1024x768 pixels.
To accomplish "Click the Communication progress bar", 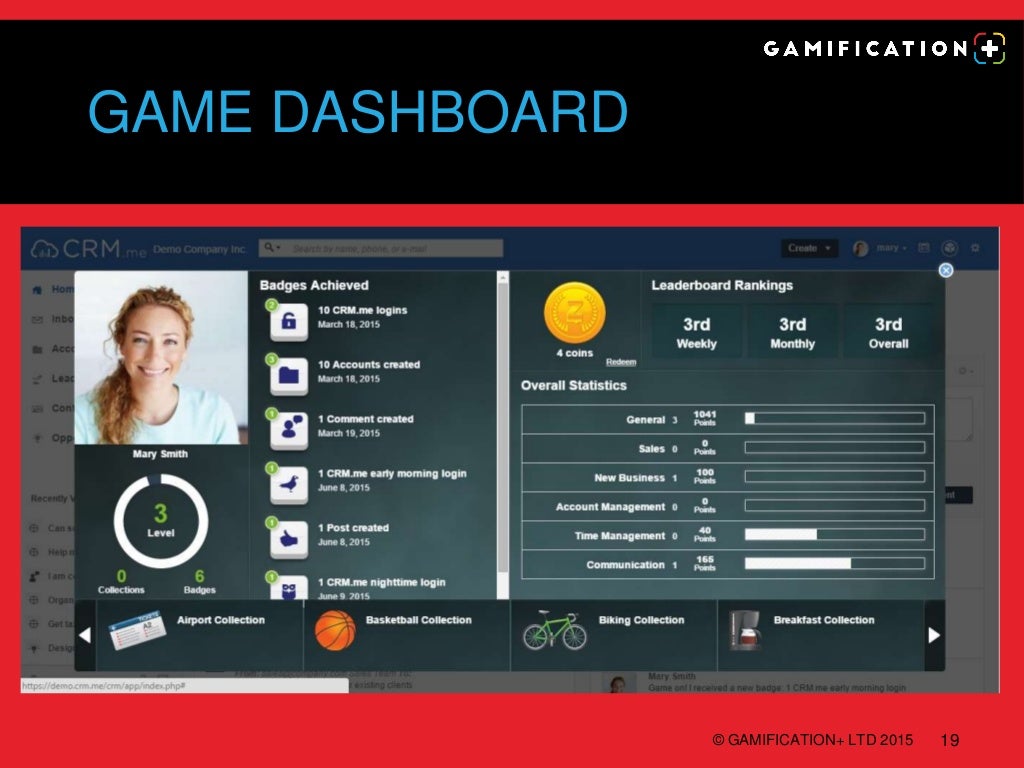I will pyautogui.click(x=835, y=563).
